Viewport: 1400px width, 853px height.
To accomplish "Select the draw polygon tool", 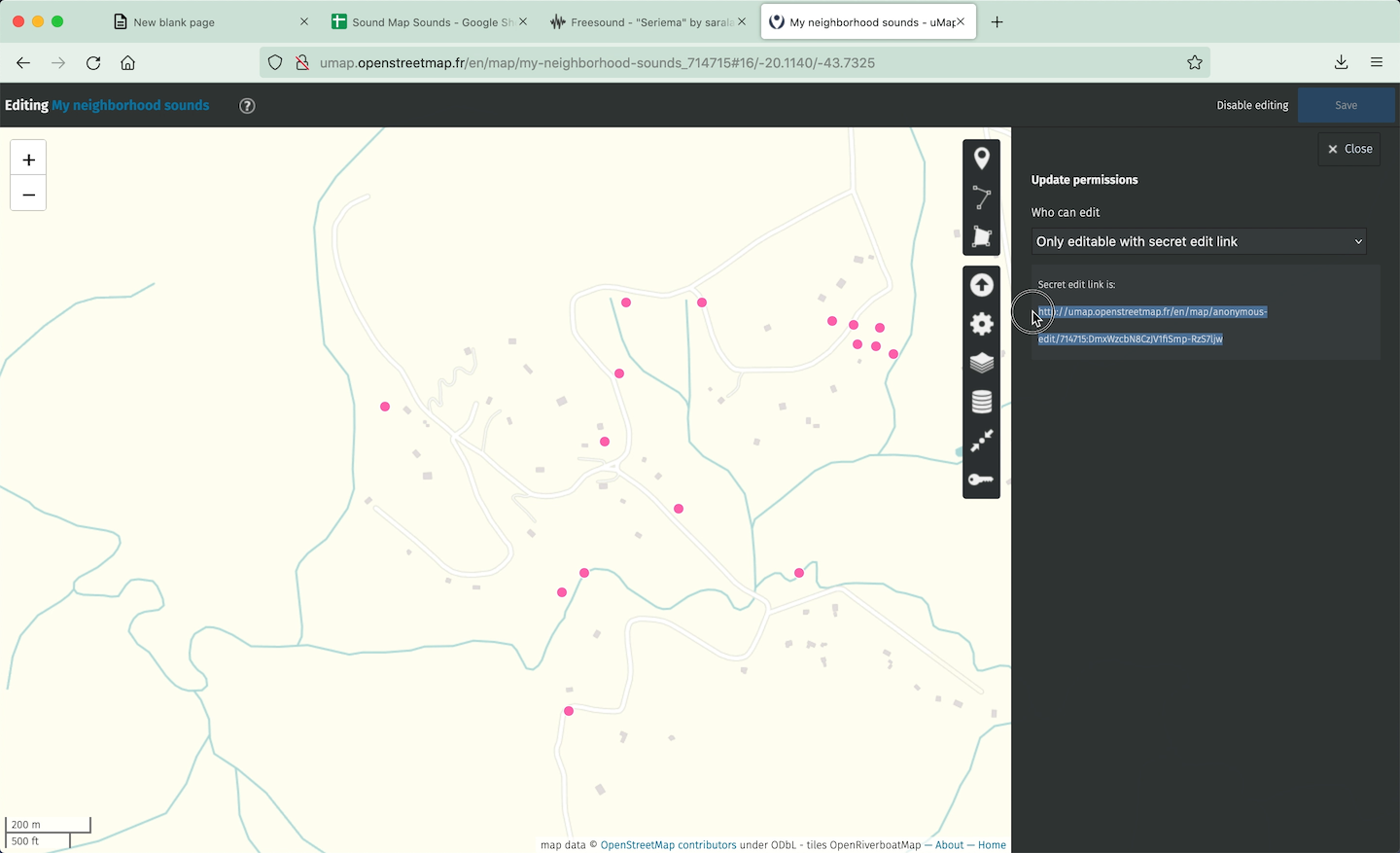I will [x=981, y=236].
